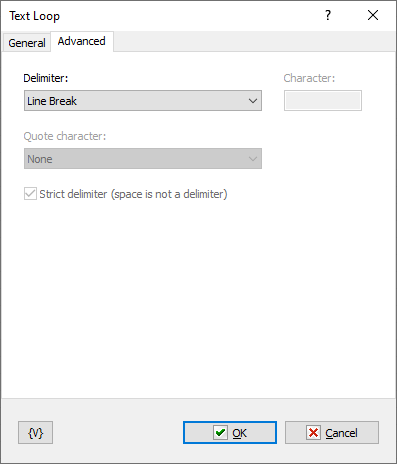397x464 pixels.
Task: Close the Text Loop dialog window
Action: [x=373, y=15]
